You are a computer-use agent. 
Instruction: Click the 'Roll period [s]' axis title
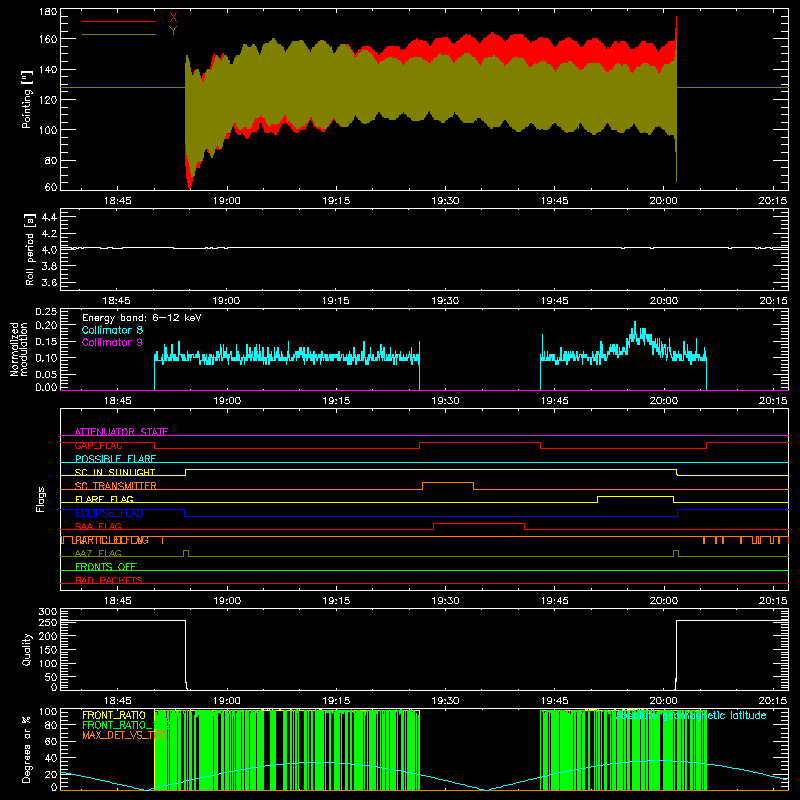(30, 249)
